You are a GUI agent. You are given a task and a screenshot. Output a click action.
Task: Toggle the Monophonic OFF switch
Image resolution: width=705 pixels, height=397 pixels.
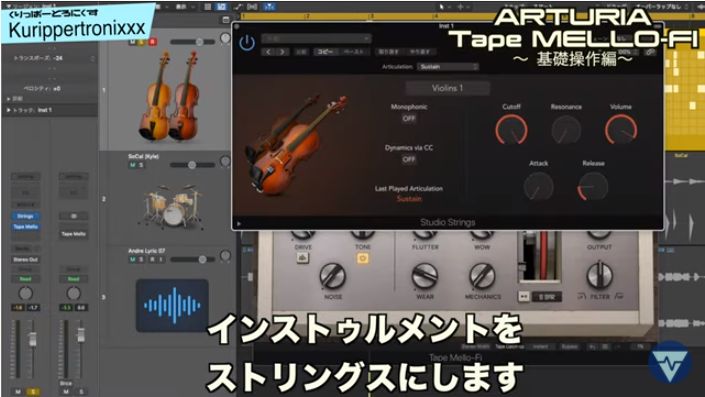(409, 118)
